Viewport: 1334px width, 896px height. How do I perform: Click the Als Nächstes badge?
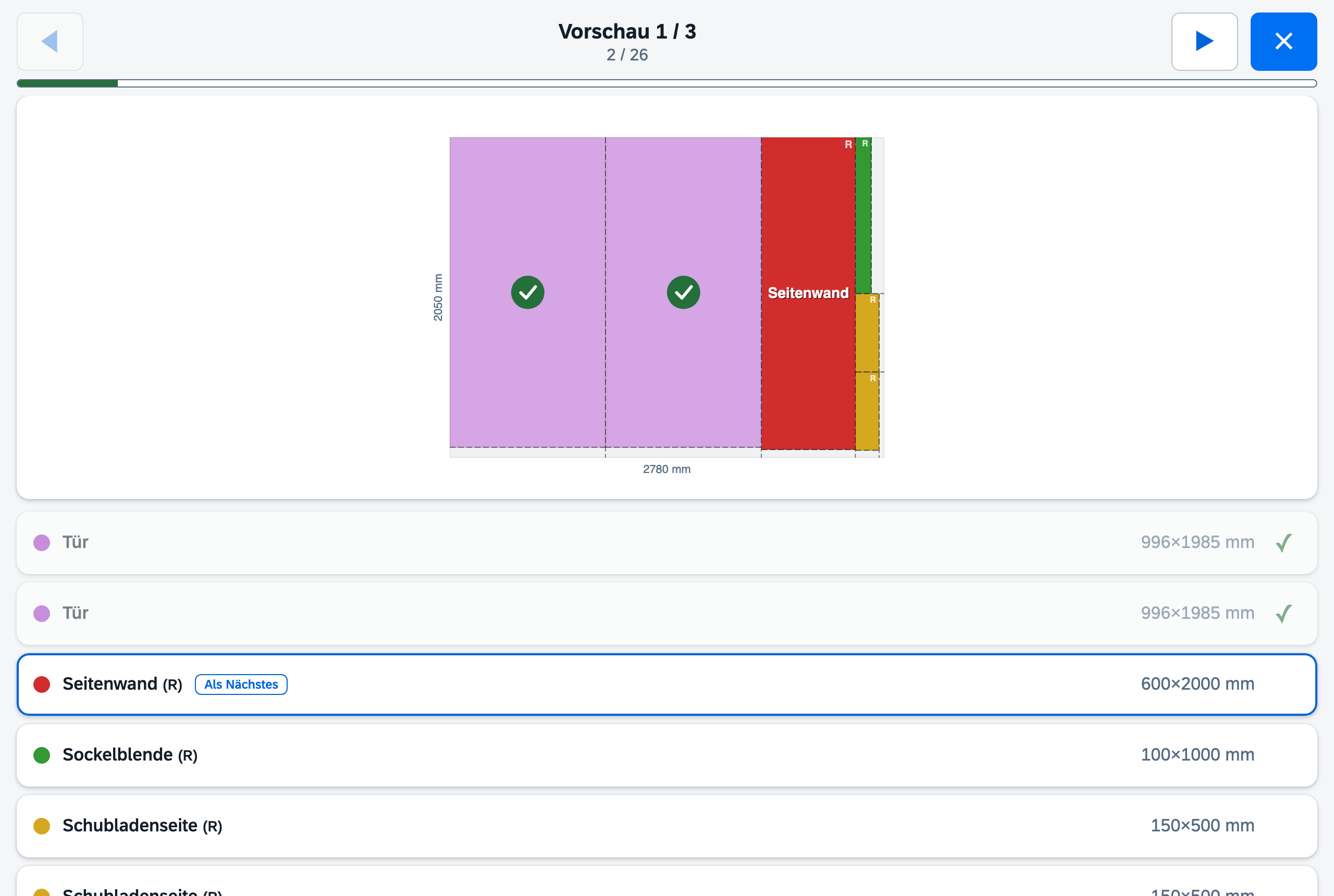pyautogui.click(x=241, y=684)
